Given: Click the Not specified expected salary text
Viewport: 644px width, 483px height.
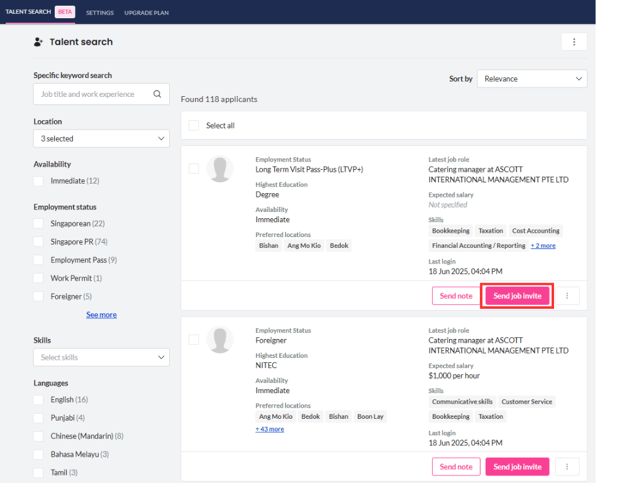Looking at the screenshot, I should (x=448, y=205).
